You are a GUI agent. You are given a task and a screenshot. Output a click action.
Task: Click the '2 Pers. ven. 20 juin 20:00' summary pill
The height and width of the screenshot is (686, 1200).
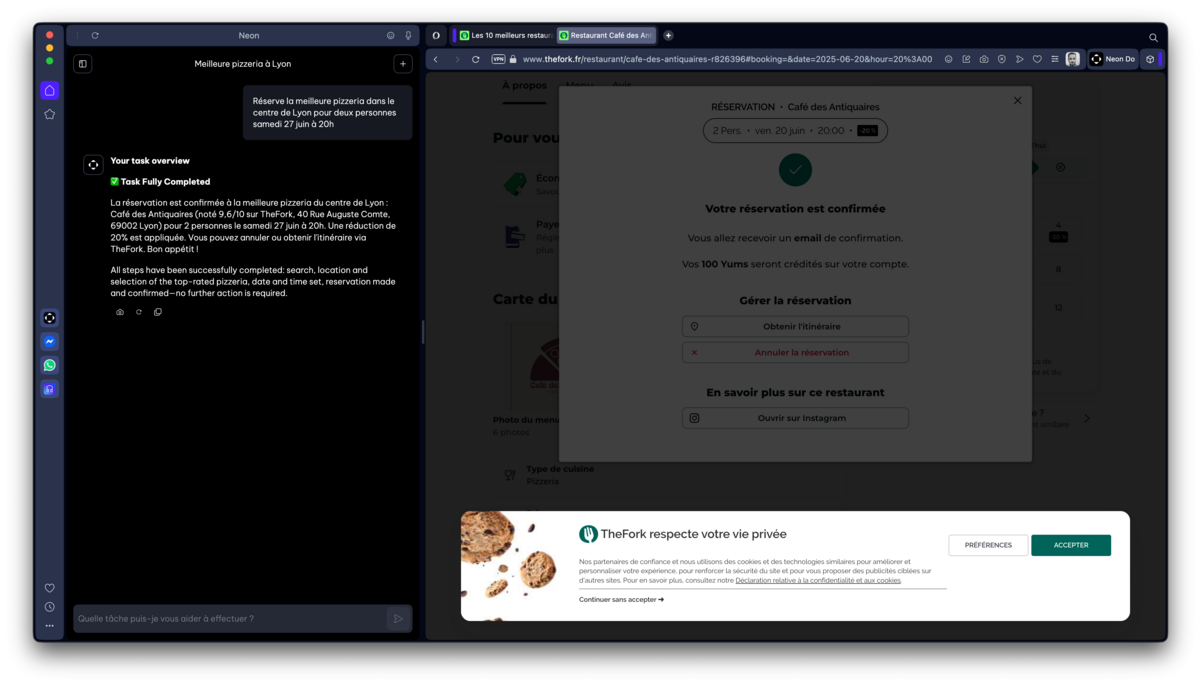795,130
